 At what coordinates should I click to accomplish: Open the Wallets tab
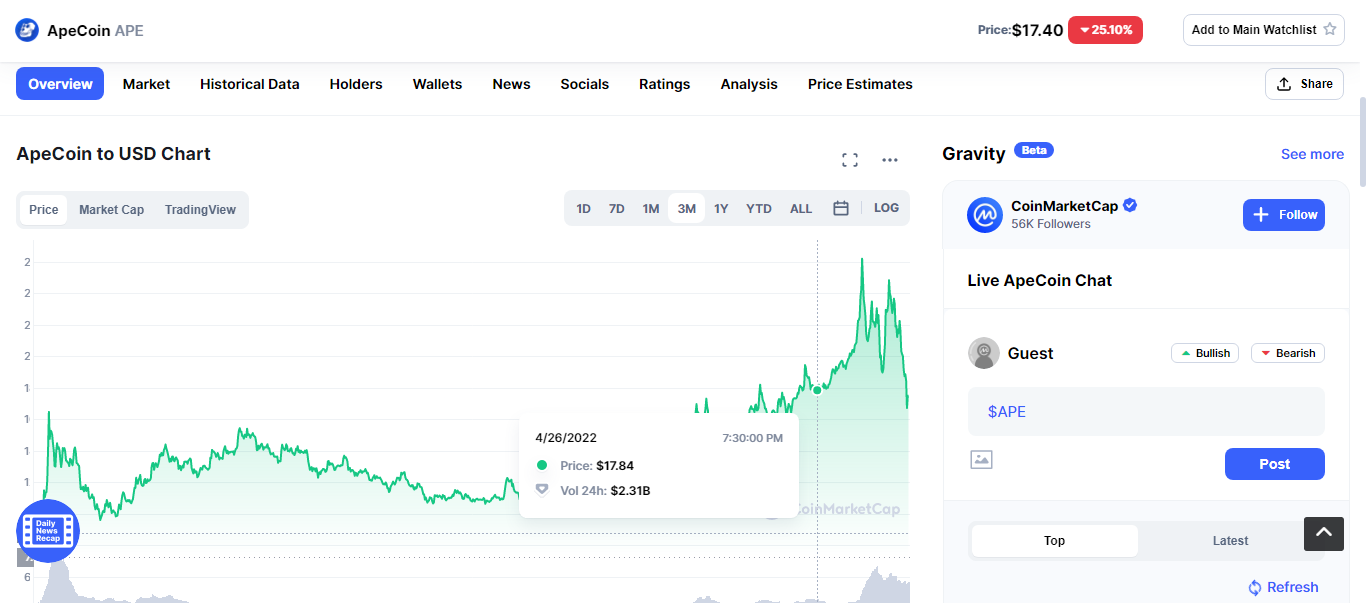click(437, 84)
